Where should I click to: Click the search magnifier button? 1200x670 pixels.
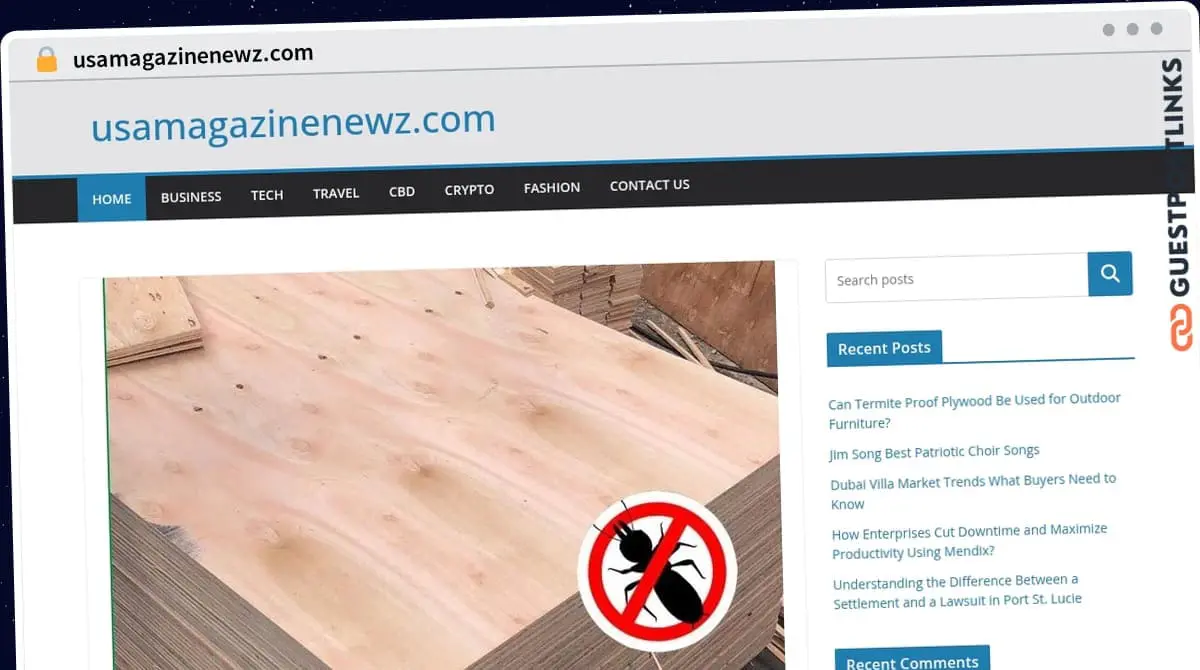point(1110,274)
